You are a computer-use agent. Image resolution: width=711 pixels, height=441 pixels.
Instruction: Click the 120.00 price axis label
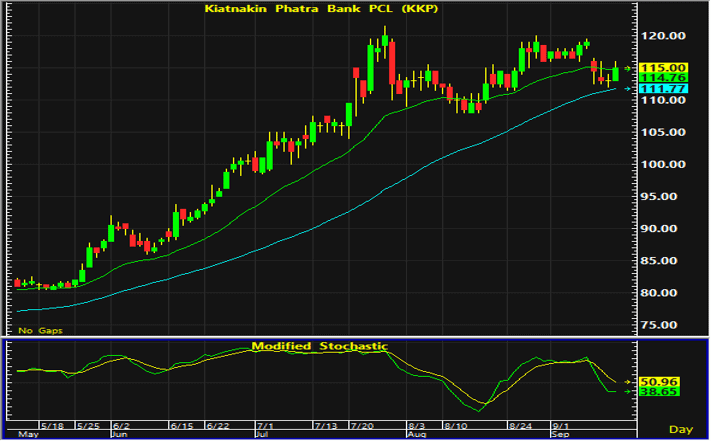click(x=662, y=36)
